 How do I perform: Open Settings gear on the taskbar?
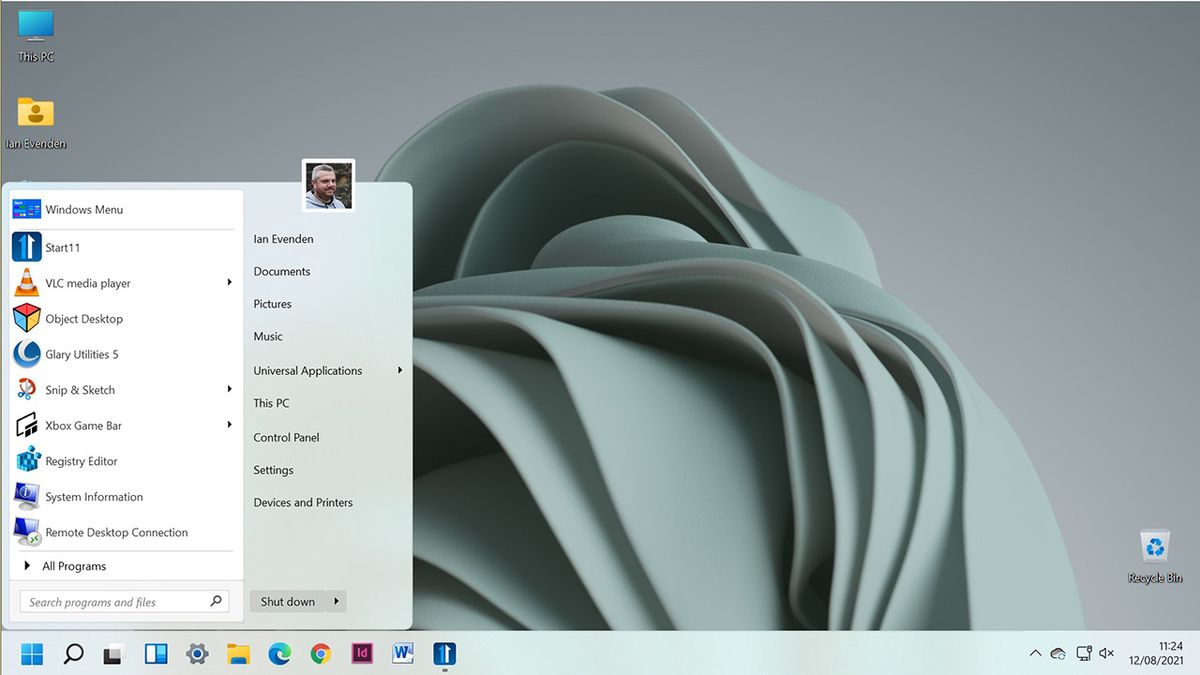pos(197,654)
